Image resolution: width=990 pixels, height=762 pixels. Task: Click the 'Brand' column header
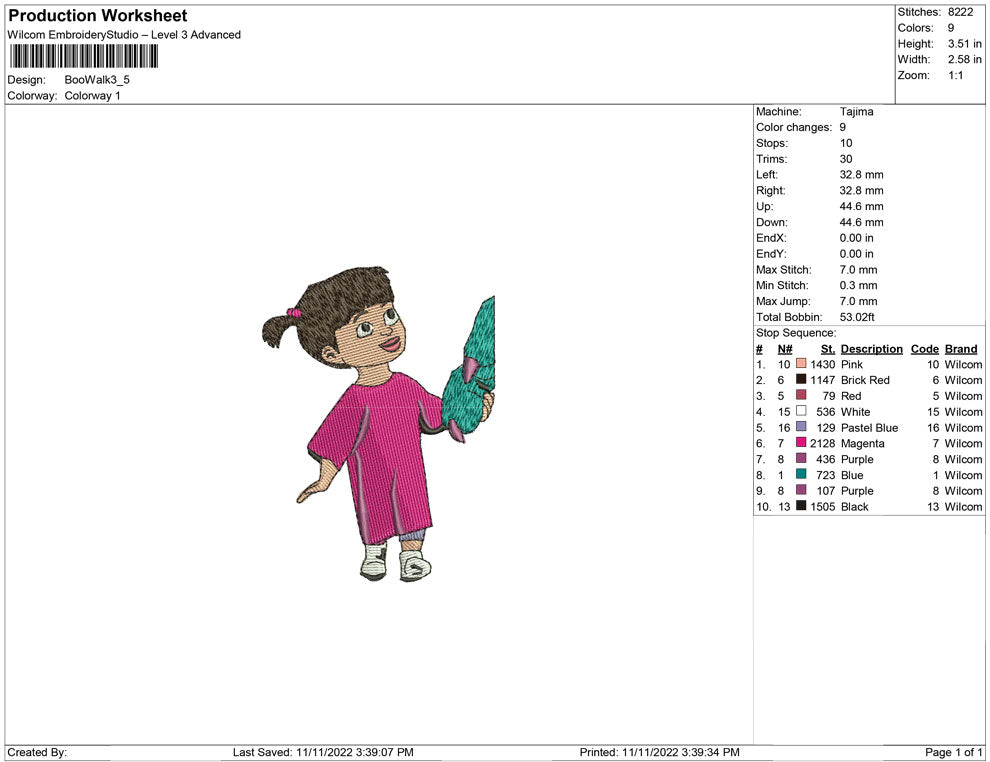(961, 349)
